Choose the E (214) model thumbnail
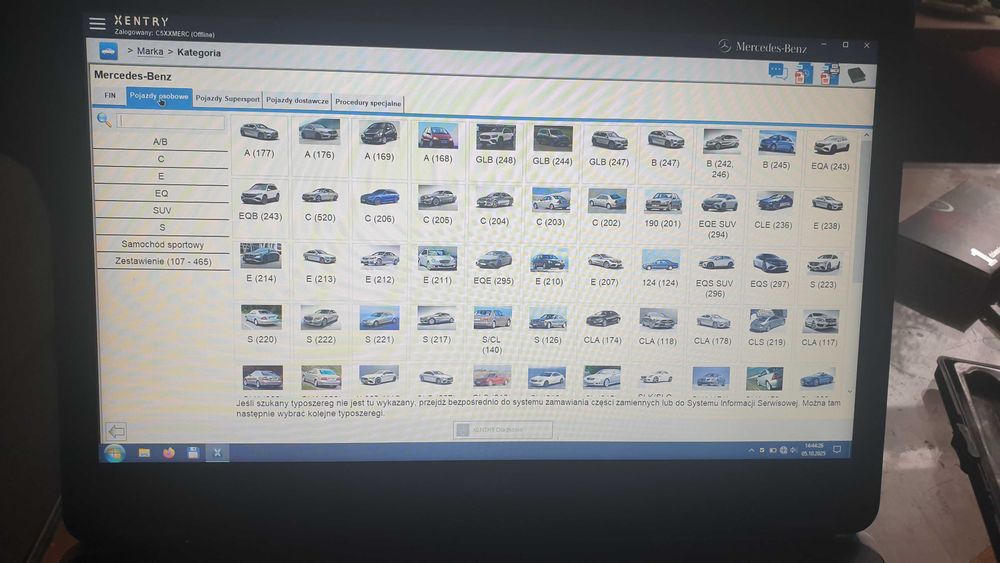This screenshot has height=563, width=1000. (261, 256)
